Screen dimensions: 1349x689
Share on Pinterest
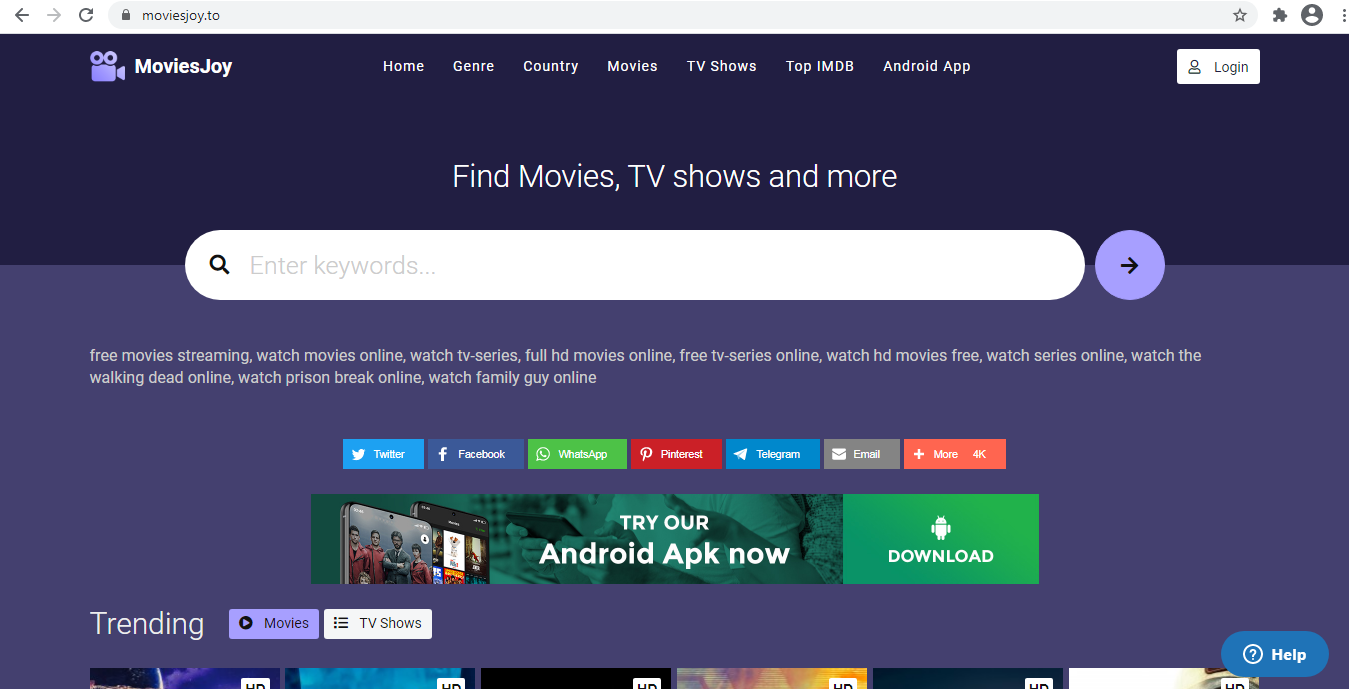pyautogui.click(x=676, y=454)
